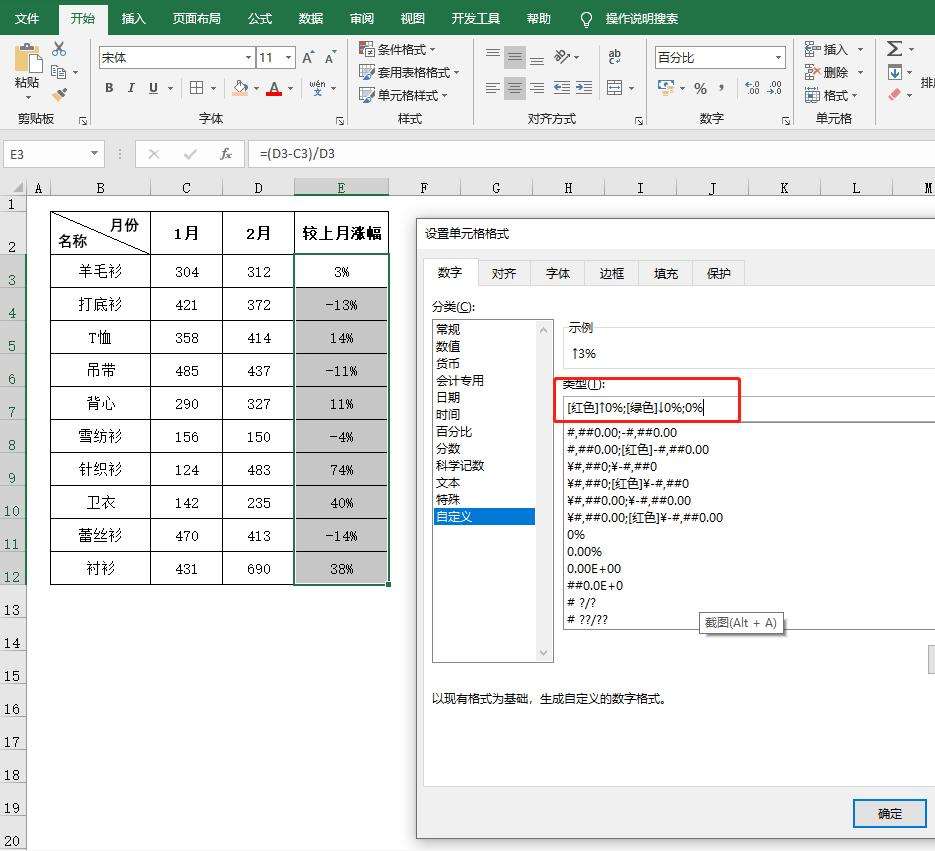Click the wén phonetic guide icon
This screenshot has height=851, width=935.
pyautogui.click(x=317, y=88)
